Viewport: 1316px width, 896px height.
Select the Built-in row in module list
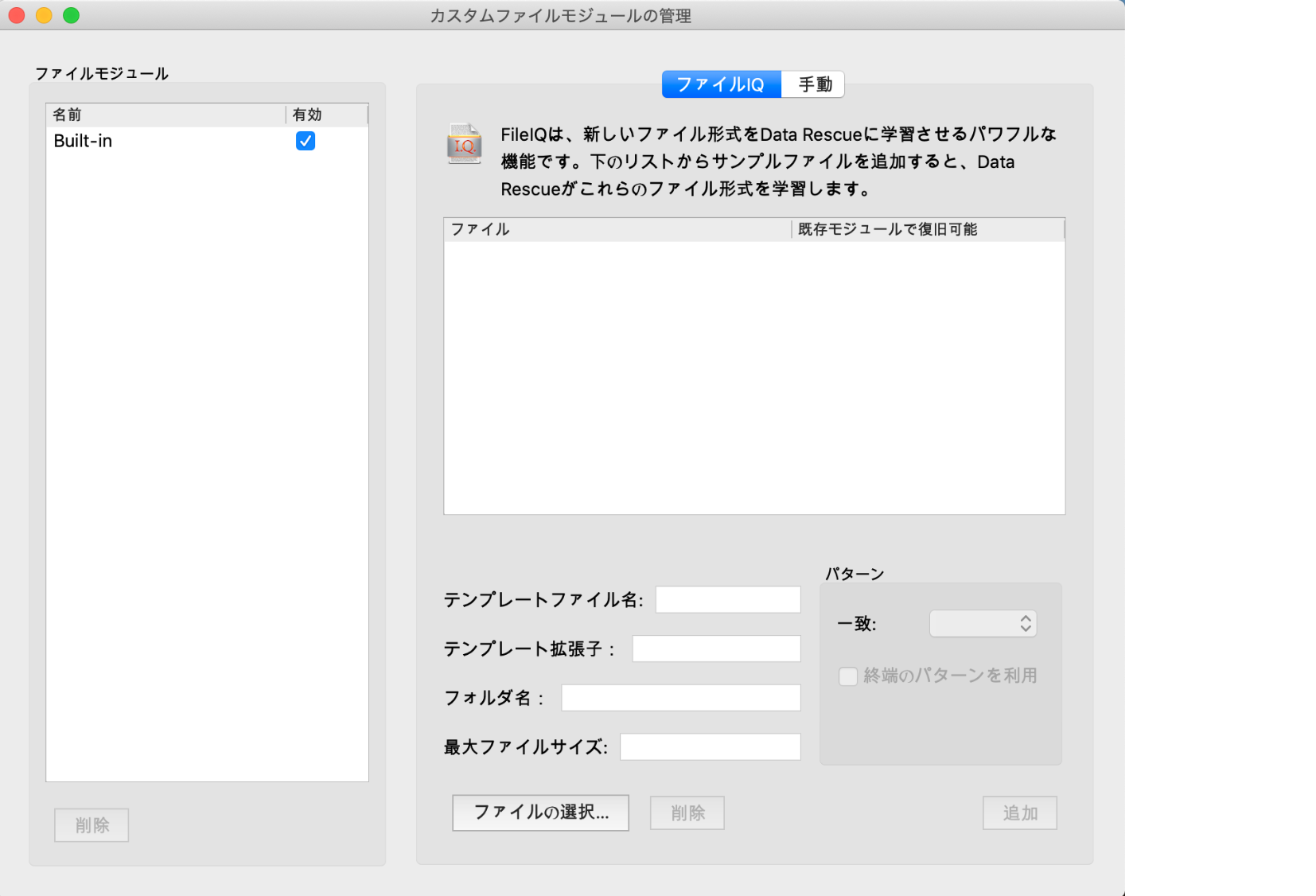click(159, 141)
